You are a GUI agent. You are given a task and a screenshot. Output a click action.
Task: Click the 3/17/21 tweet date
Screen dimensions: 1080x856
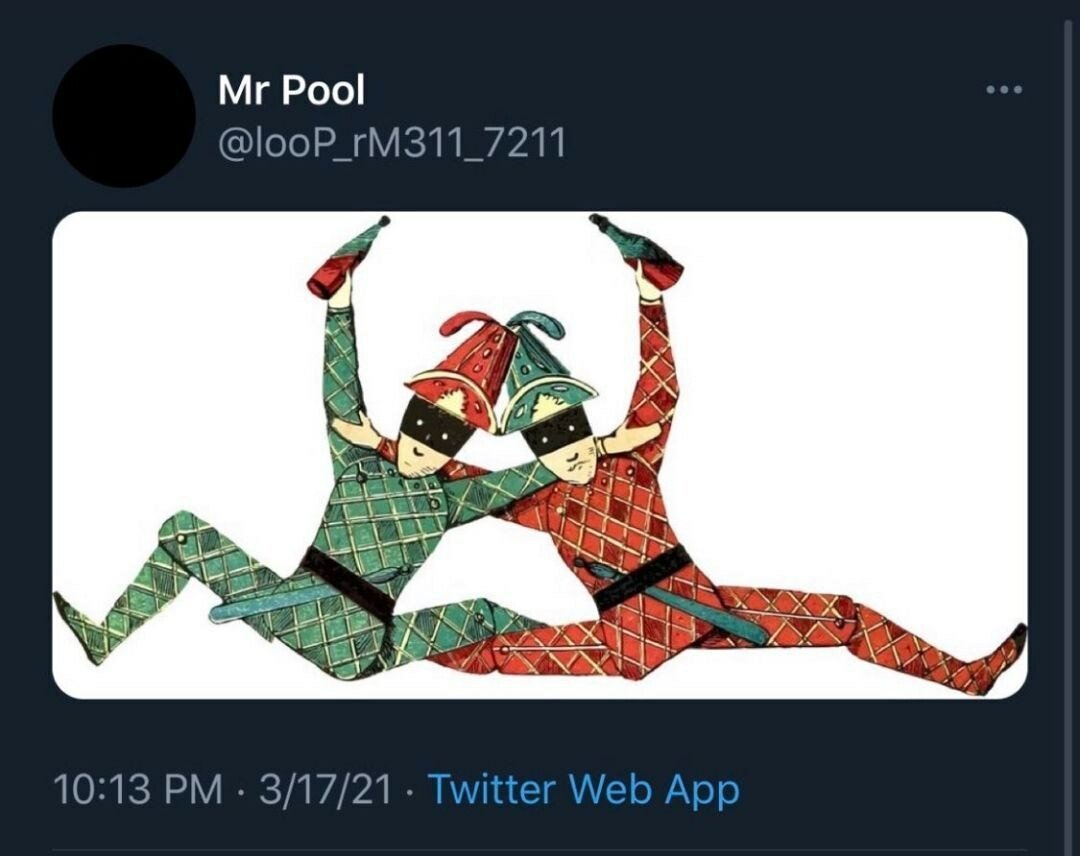click(x=325, y=790)
